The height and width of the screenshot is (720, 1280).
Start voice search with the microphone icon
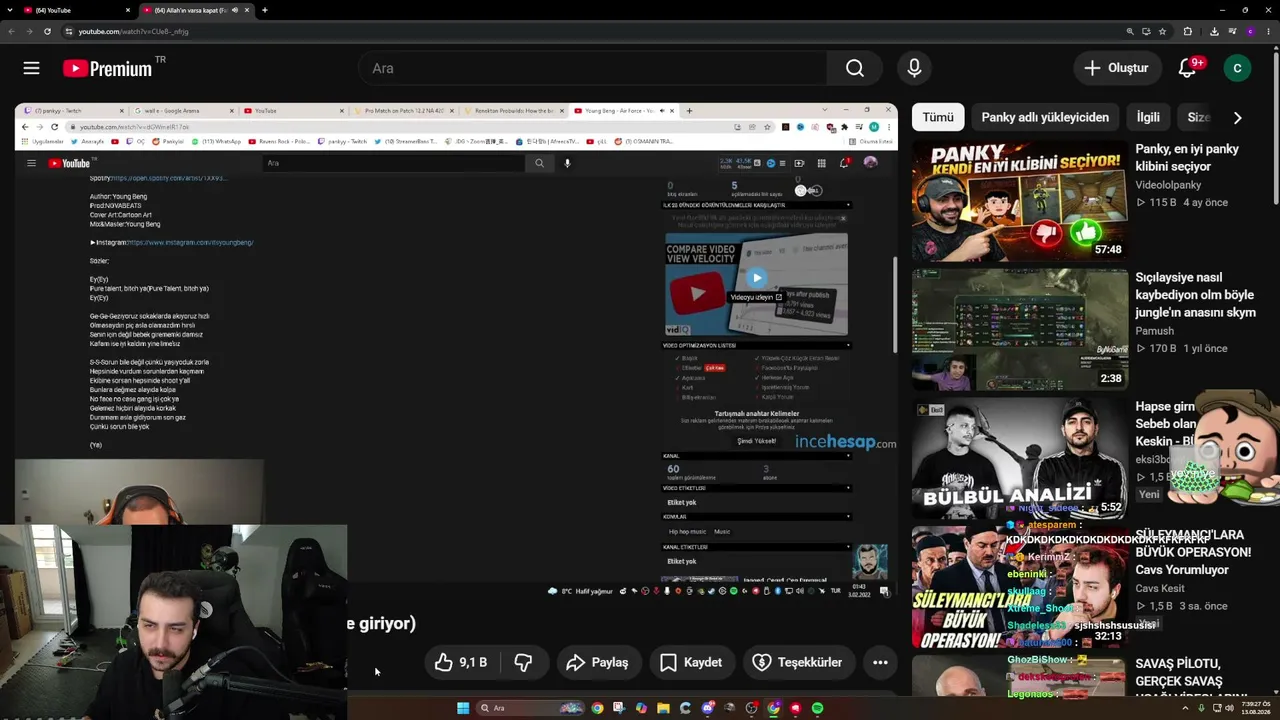point(914,68)
